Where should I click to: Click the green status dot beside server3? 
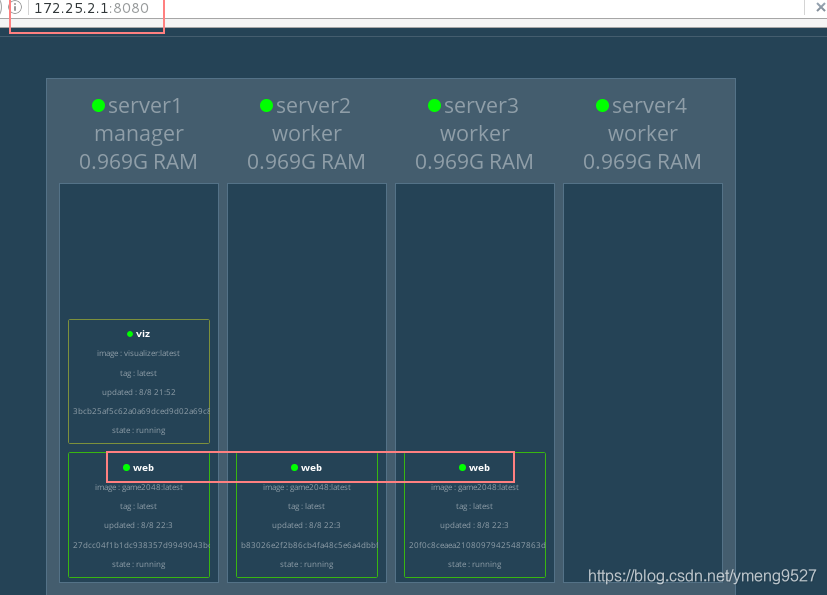pos(434,105)
